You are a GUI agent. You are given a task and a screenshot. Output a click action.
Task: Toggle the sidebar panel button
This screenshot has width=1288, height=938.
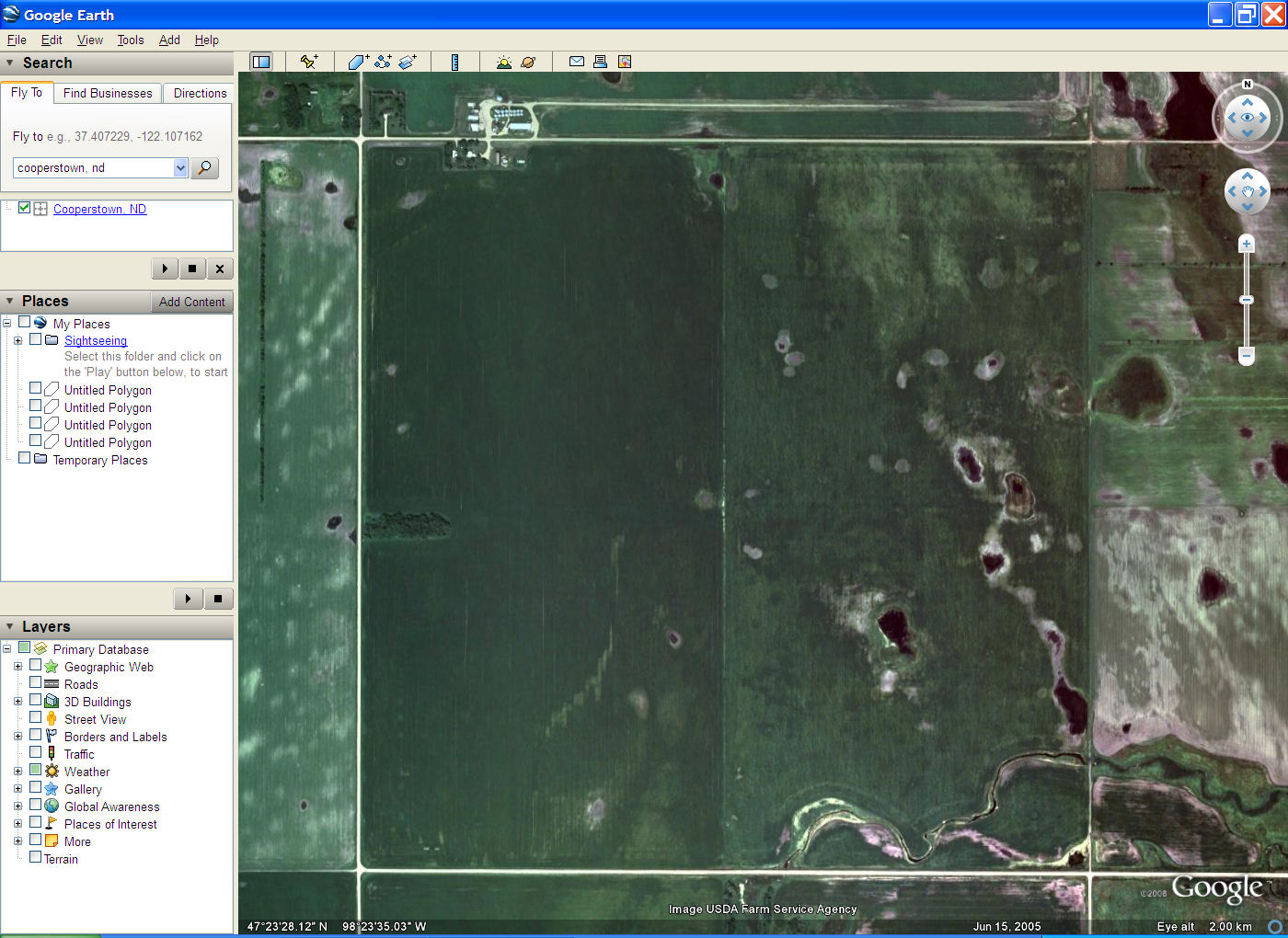(261, 62)
